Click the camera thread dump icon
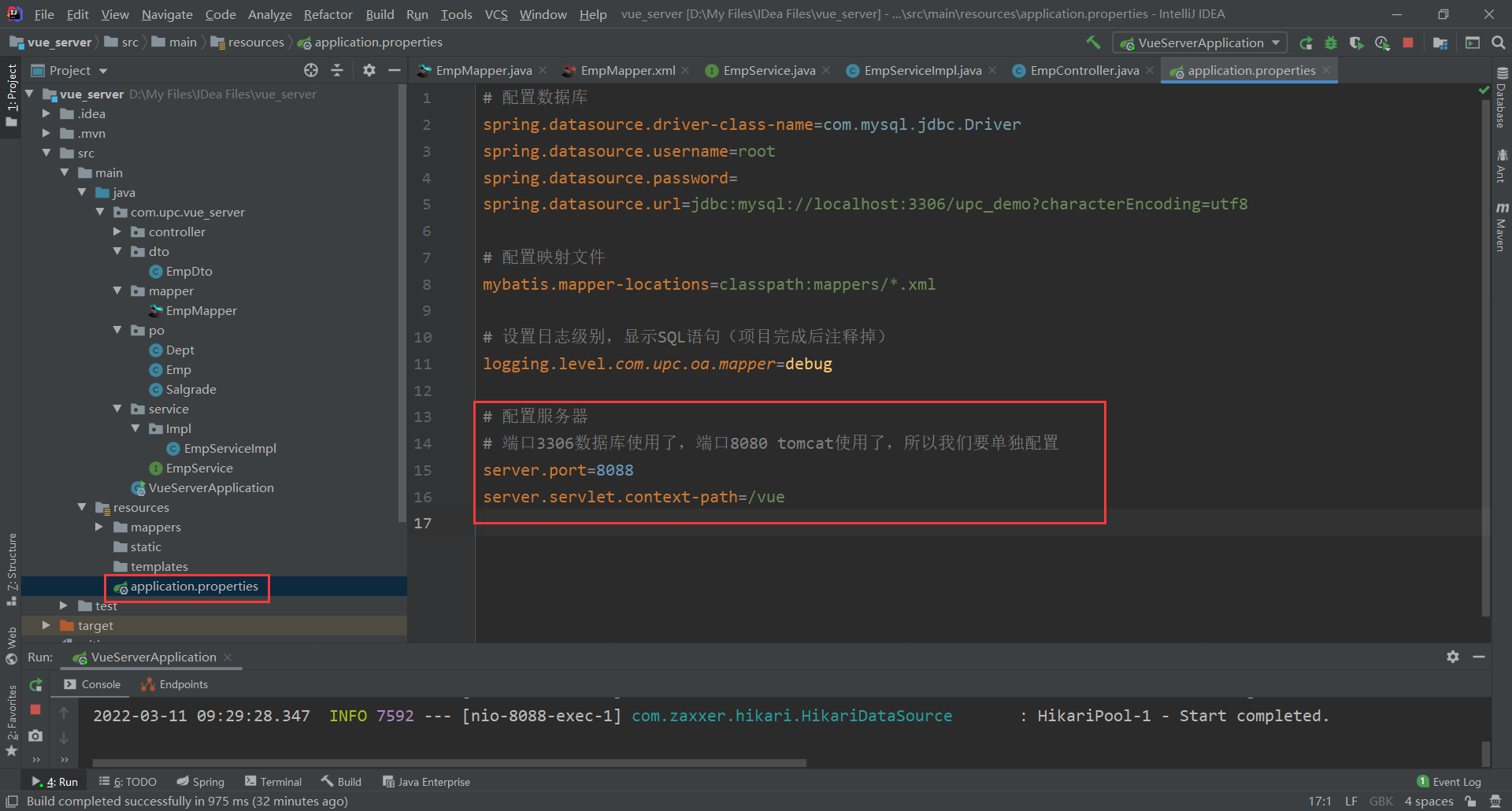Viewport: 1512px width, 811px height. pyautogui.click(x=35, y=735)
